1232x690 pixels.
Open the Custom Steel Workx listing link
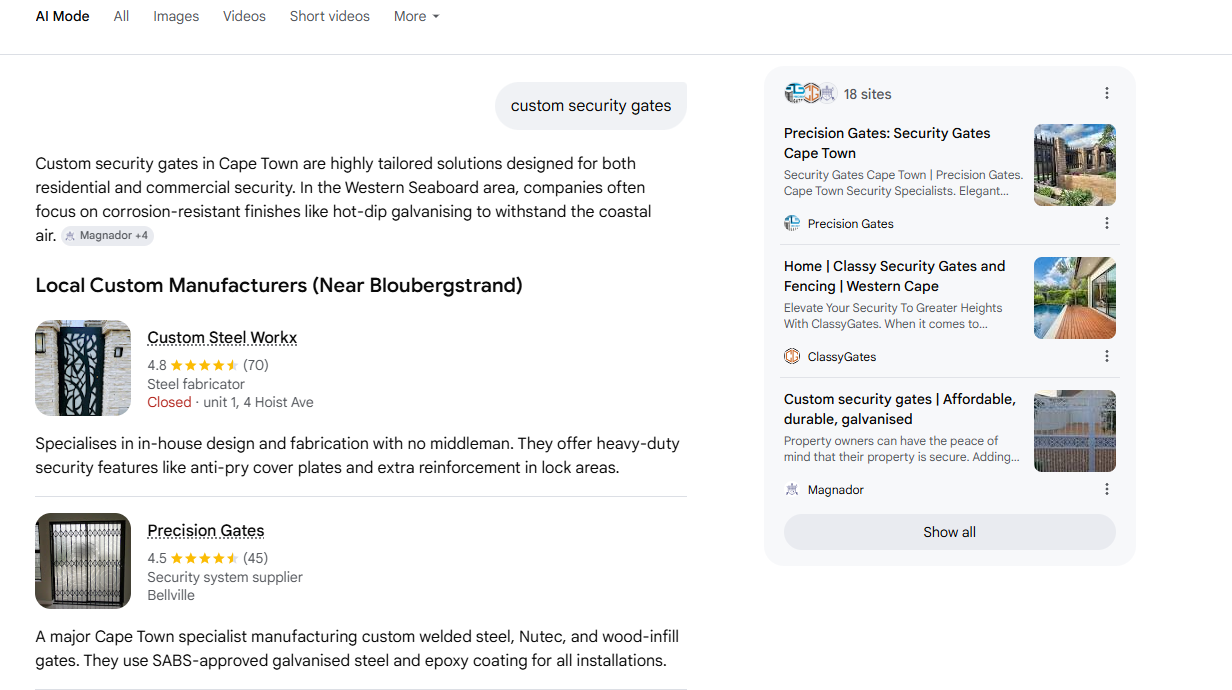coord(222,337)
